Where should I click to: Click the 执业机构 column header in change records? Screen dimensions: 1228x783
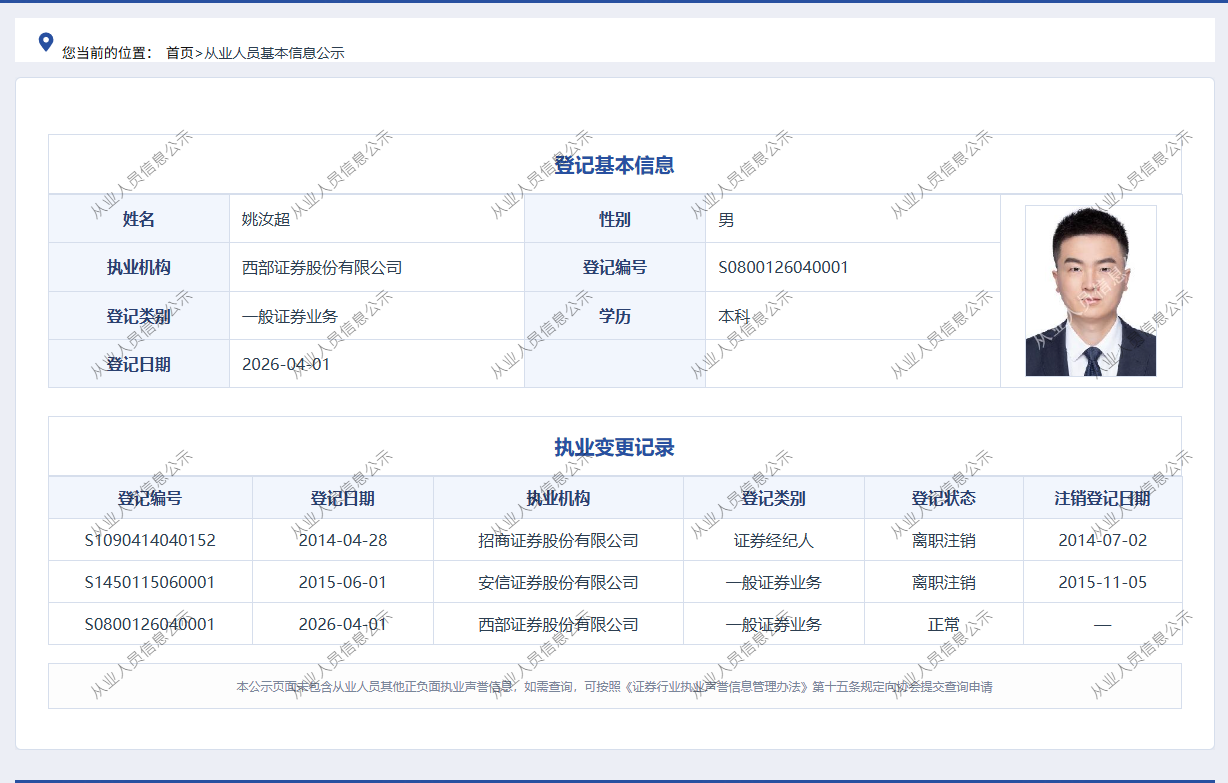[x=558, y=498]
